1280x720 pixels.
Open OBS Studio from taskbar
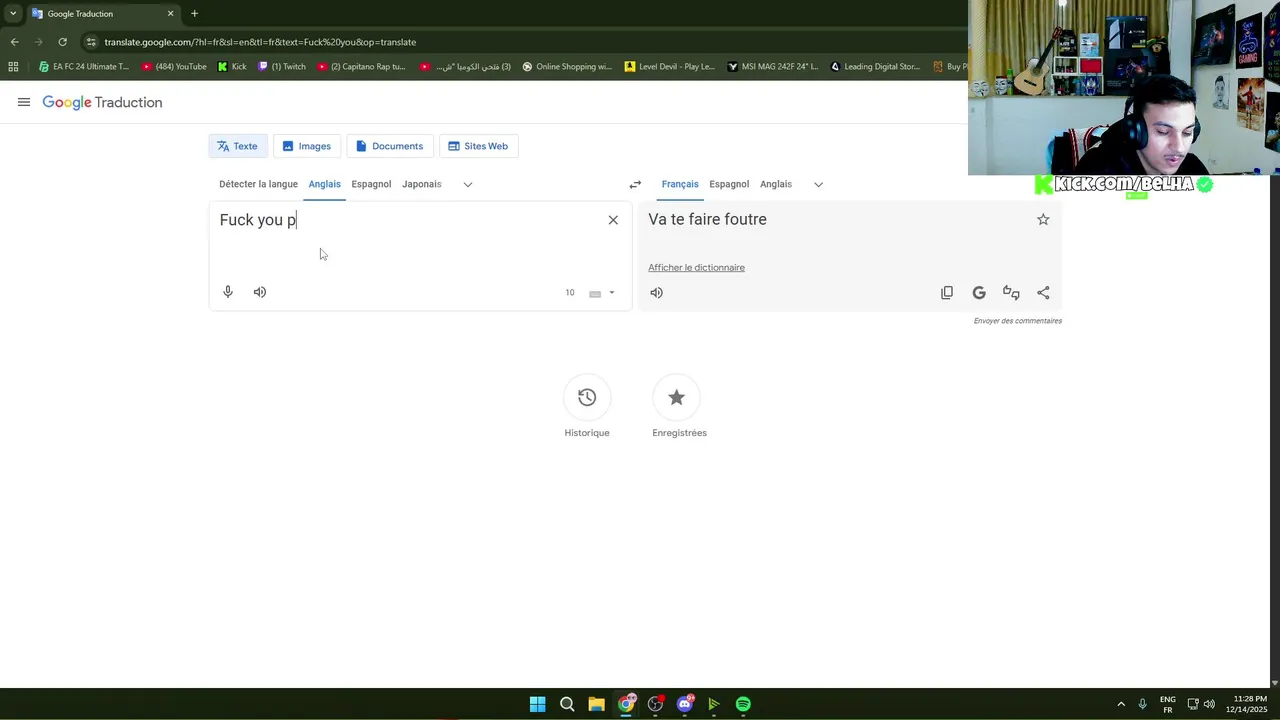click(x=655, y=704)
